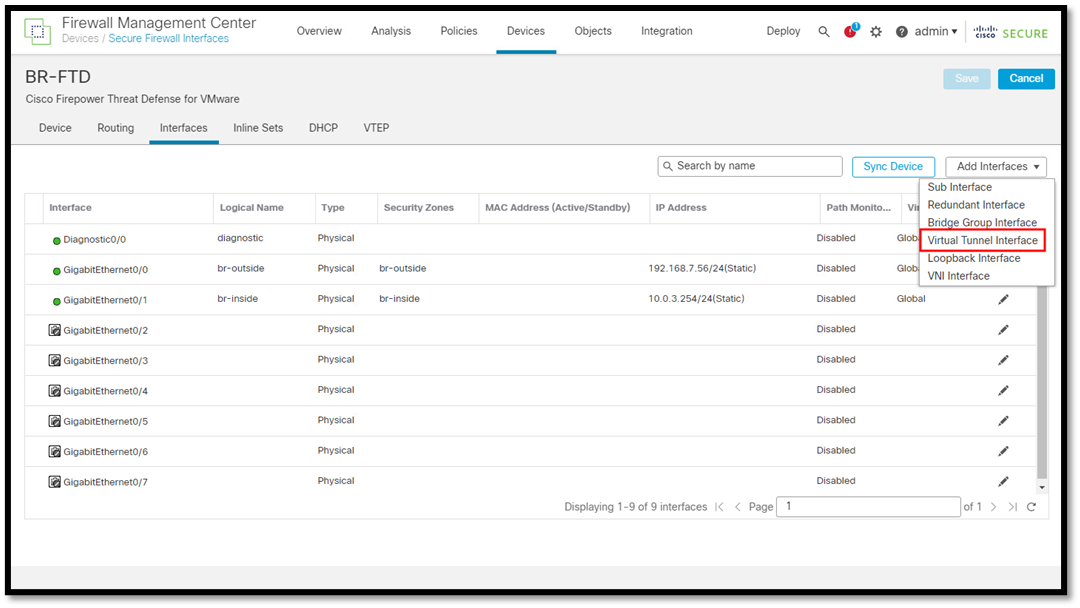Expand the Add Interfaces dropdown
Viewport: 1080px width, 608px height.
[995, 166]
